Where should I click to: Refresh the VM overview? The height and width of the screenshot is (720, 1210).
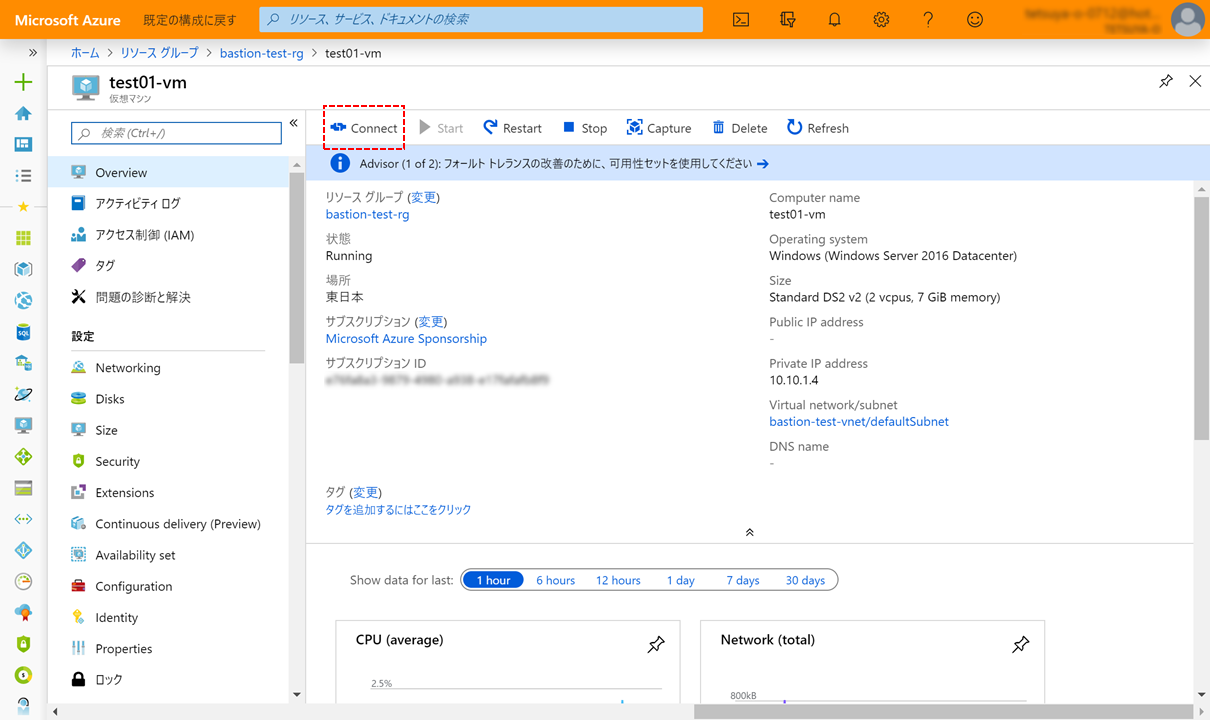click(818, 128)
